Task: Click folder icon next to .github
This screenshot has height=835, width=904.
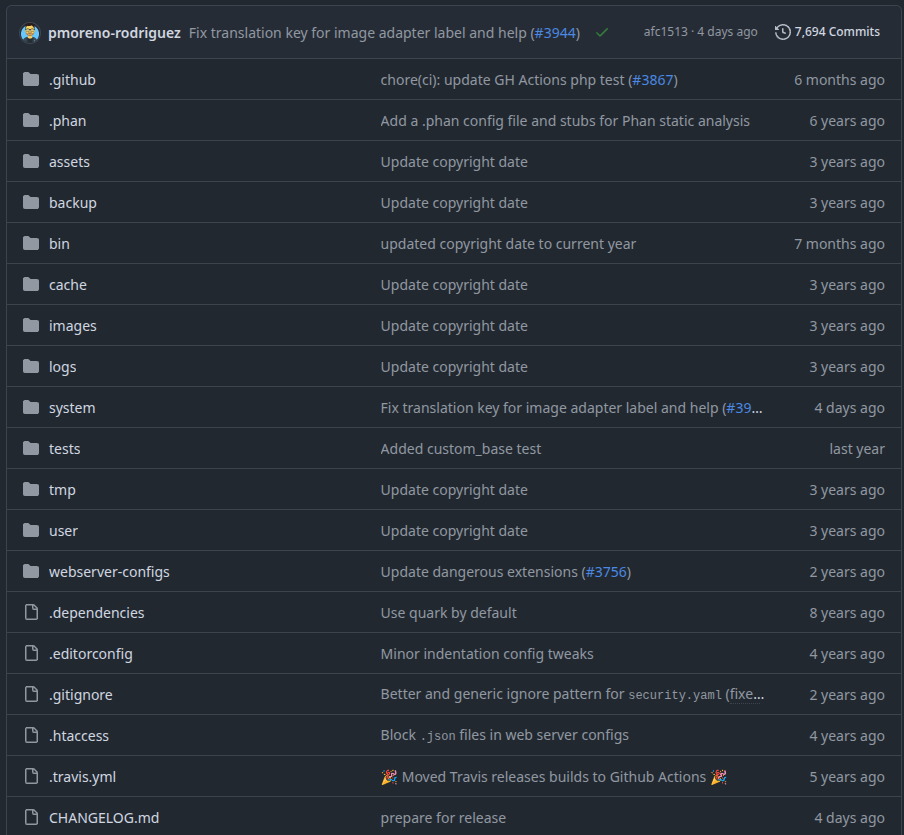Action: point(31,80)
